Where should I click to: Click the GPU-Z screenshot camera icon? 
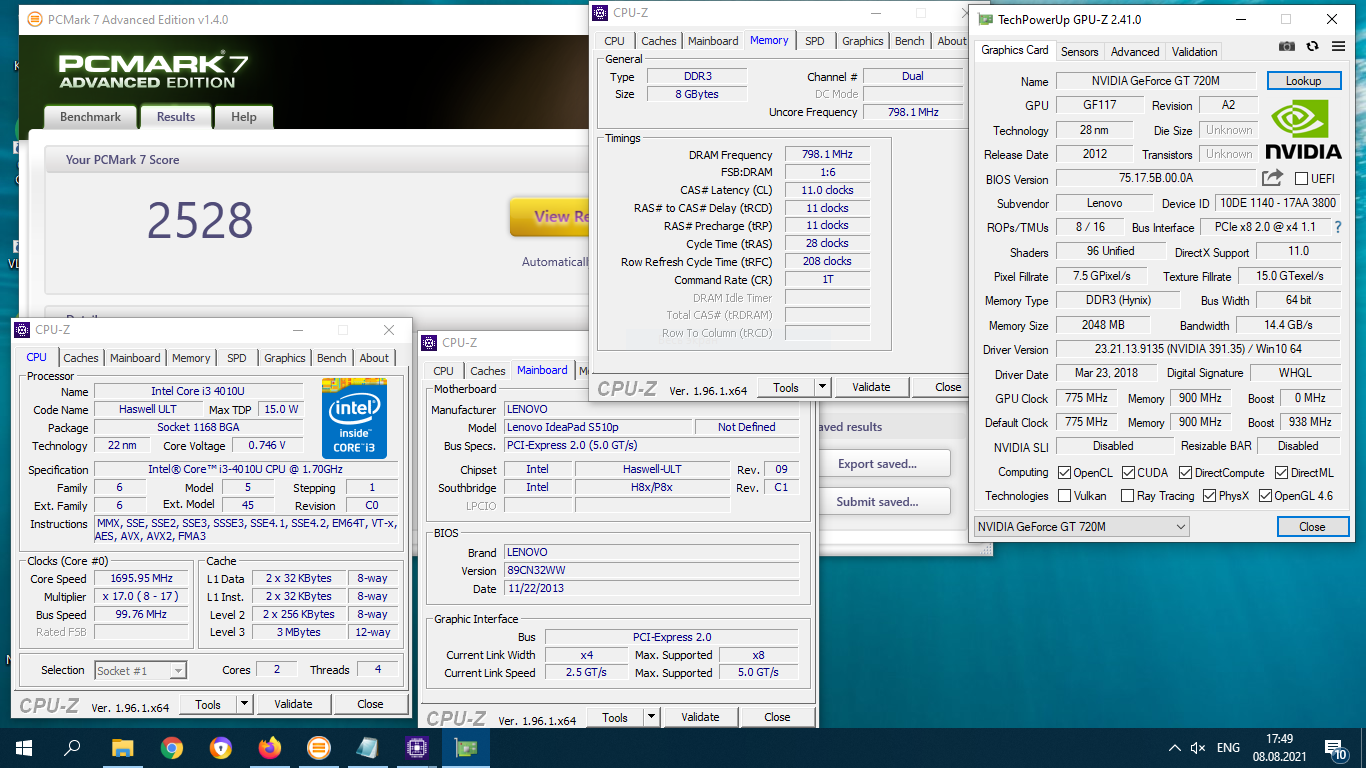pyautogui.click(x=1287, y=47)
